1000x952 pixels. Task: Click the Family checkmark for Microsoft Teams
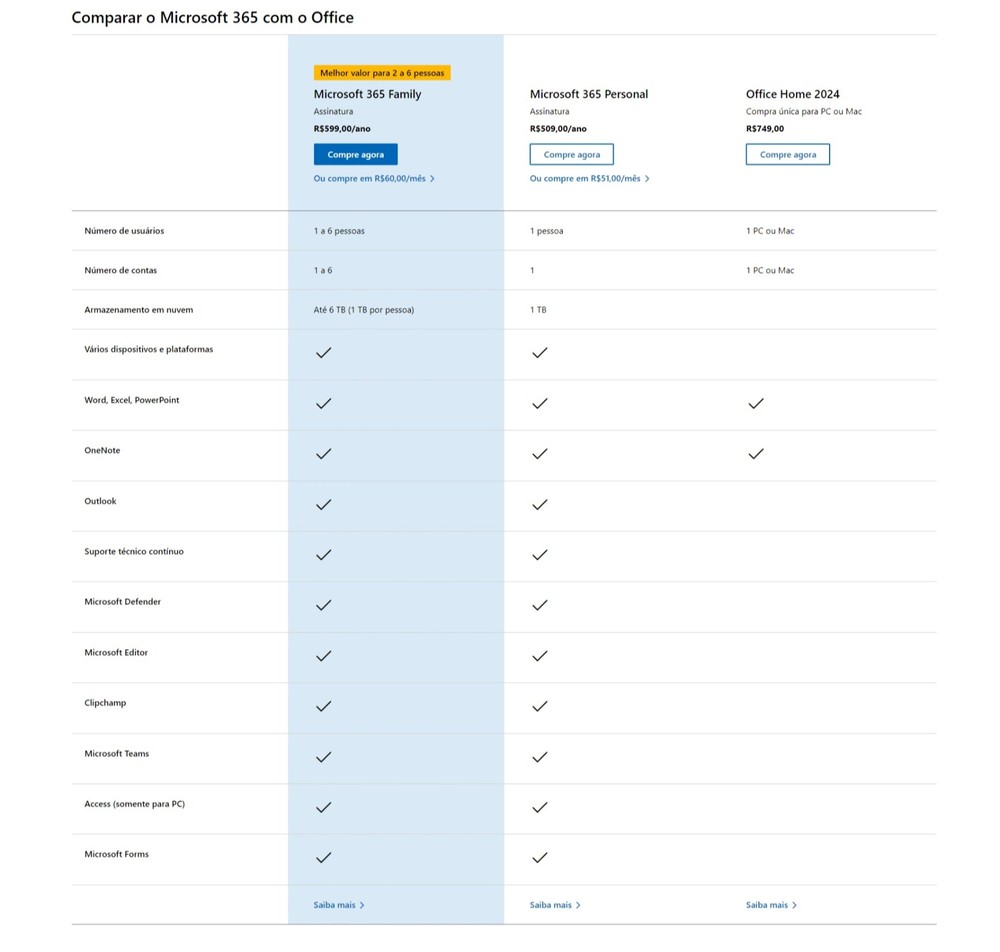pyautogui.click(x=323, y=758)
